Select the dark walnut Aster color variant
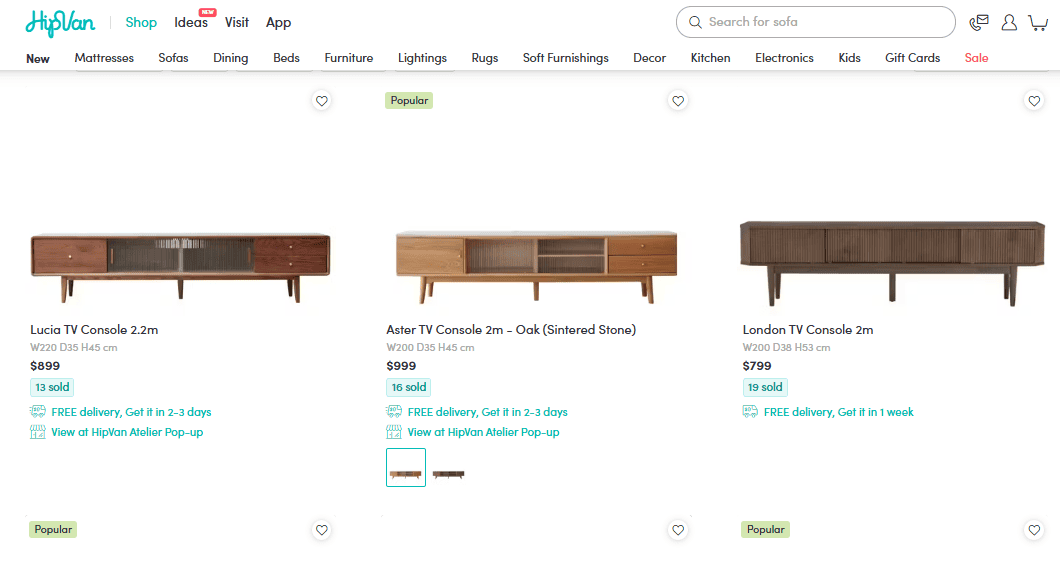Screen dimensions: 1060x568 (448, 474)
